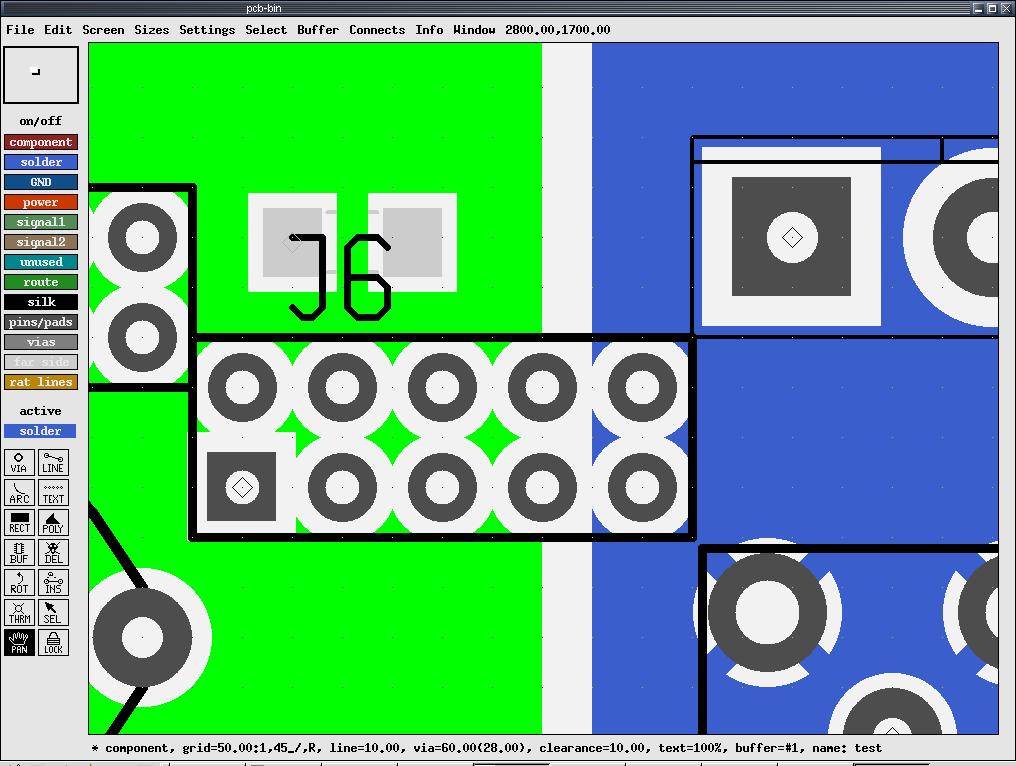Toggle the GND layer on/off

click(41, 182)
